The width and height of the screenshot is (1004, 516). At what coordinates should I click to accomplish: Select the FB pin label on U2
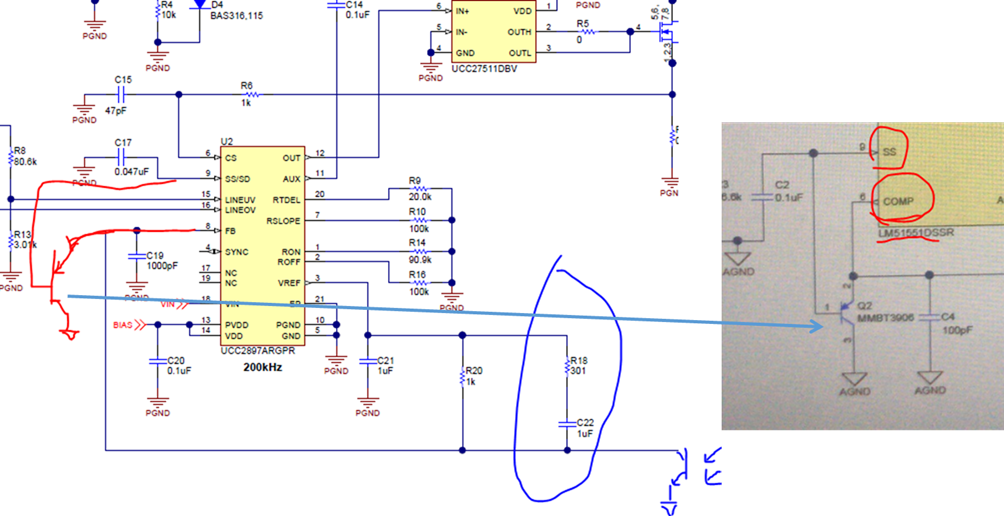pyautogui.click(x=230, y=230)
